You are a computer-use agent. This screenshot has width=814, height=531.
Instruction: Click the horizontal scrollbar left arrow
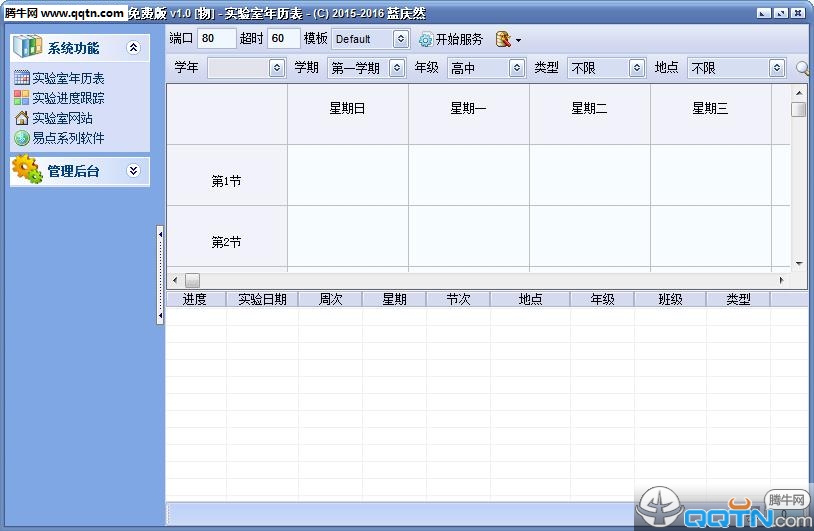coord(175,280)
